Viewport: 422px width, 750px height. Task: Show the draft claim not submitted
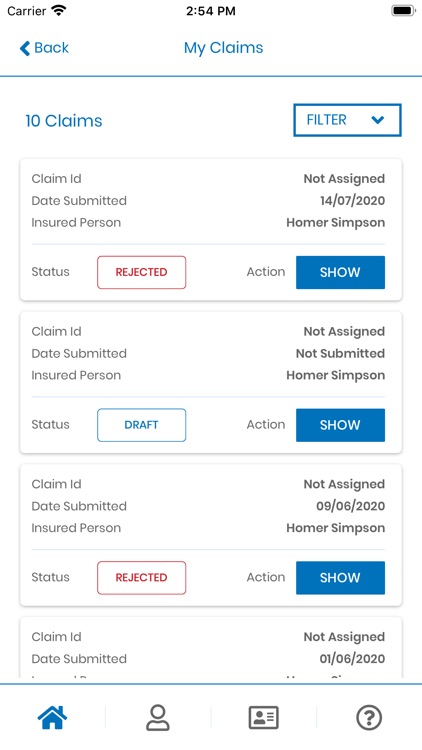340,425
